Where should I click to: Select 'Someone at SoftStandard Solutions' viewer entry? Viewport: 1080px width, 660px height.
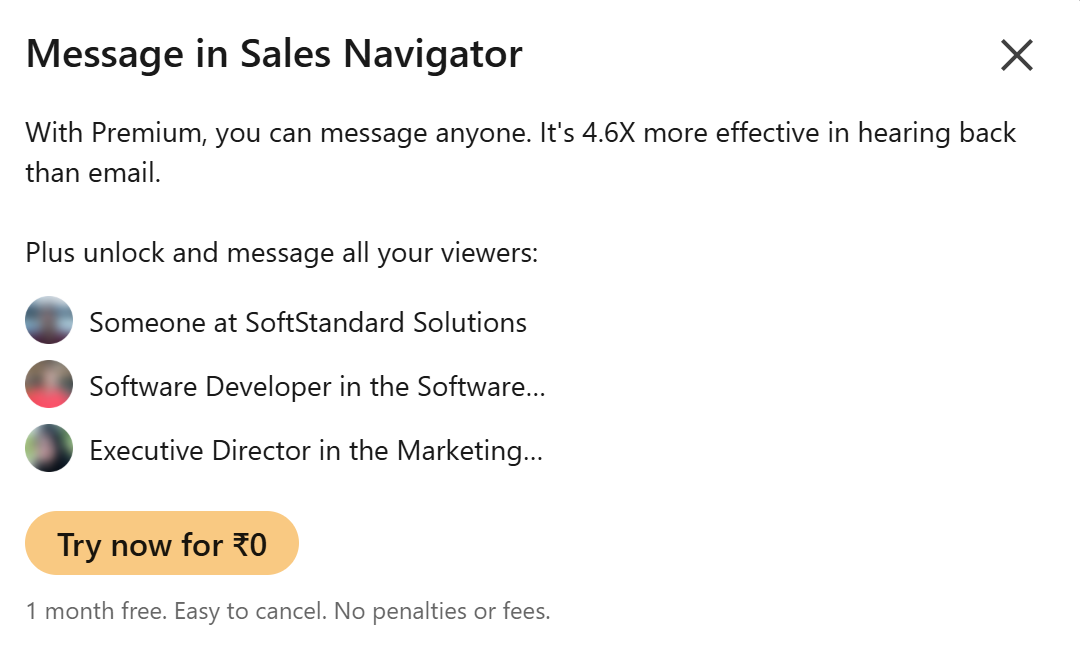click(x=308, y=322)
